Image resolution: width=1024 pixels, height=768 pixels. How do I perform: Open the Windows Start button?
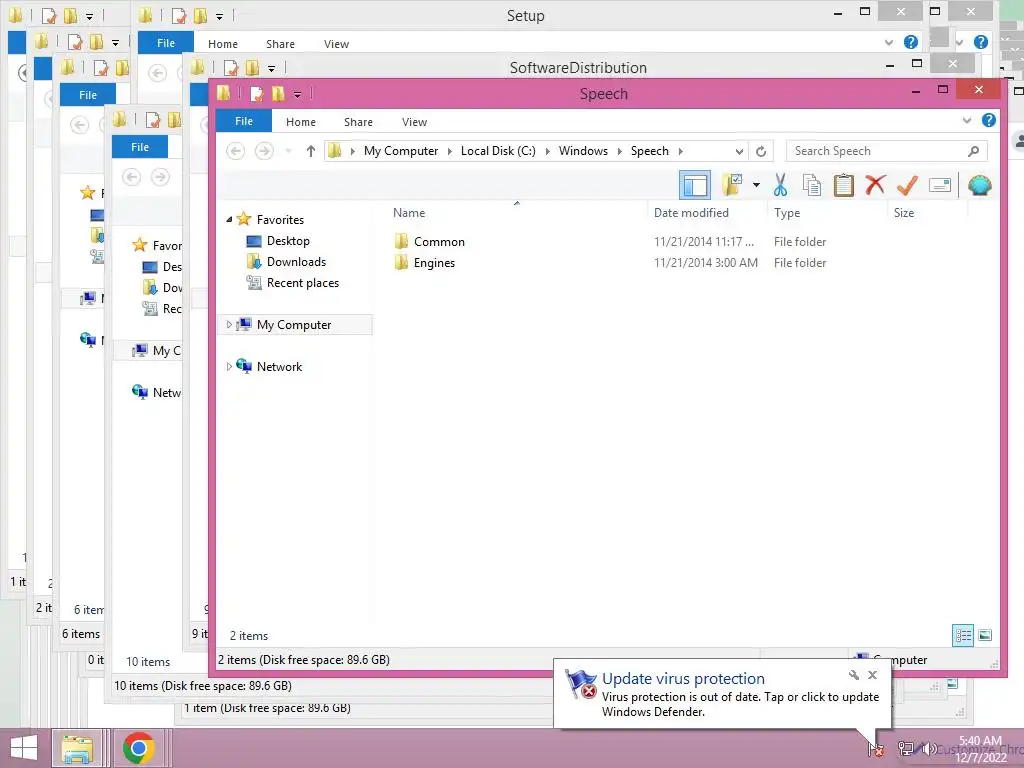pos(24,748)
